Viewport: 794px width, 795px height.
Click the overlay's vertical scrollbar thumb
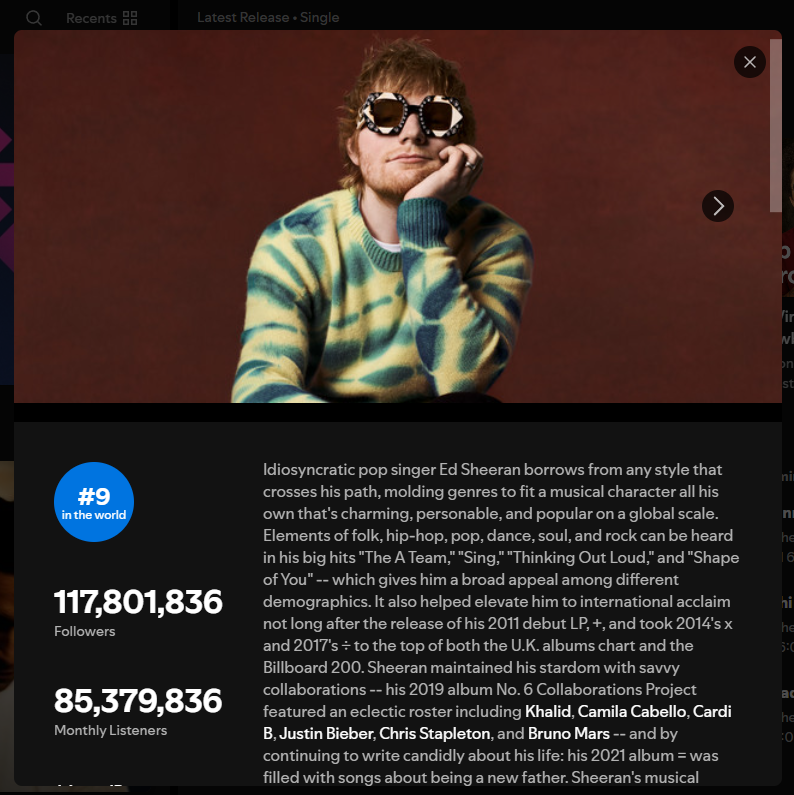click(x=775, y=125)
